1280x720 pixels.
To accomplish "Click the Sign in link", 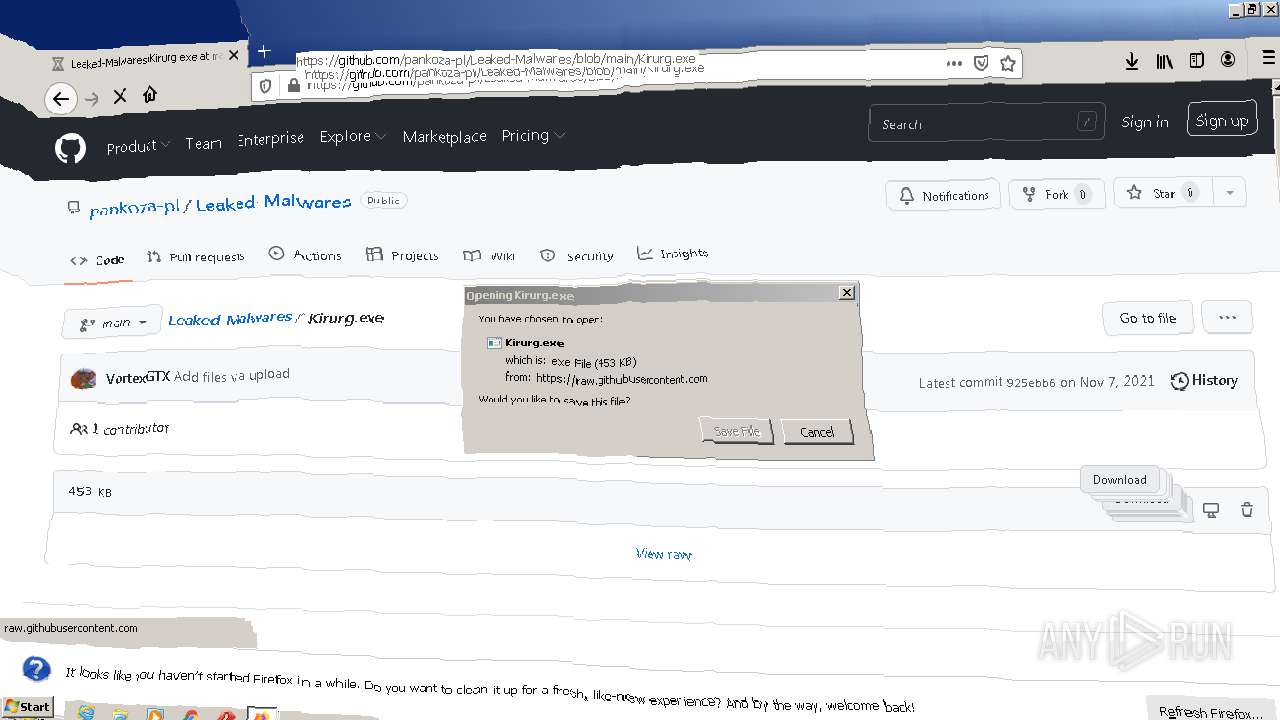I will pyautogui.click(x=1145, y=121).
